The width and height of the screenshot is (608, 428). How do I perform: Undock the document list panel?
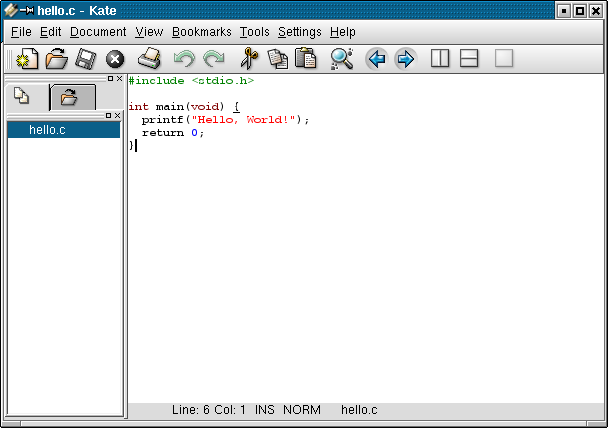tap(109, 116)
